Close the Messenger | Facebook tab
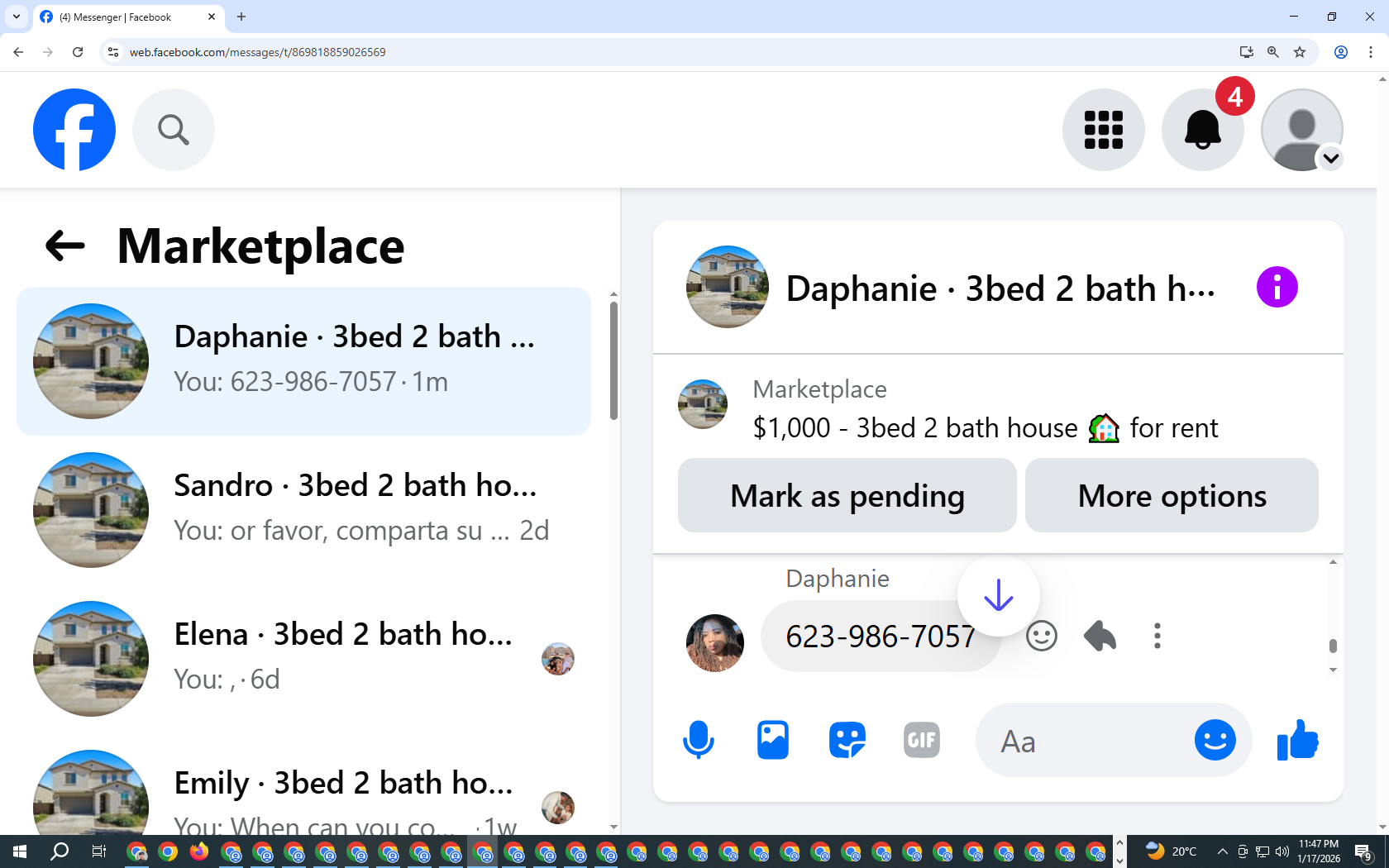The height and width of the screenshot is (868, 1389). [212, 17]
